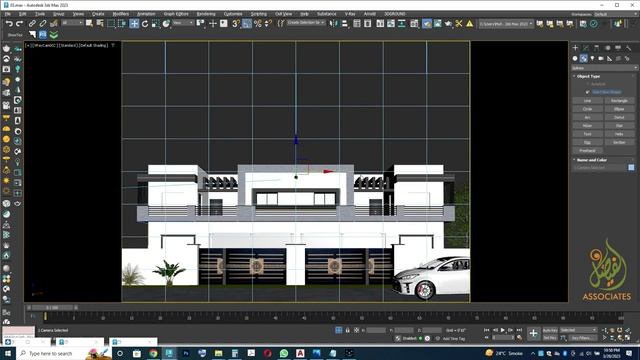640x360 pixels.
Task: Open the Workspaces Default dropdown
Action: (616, 14)
